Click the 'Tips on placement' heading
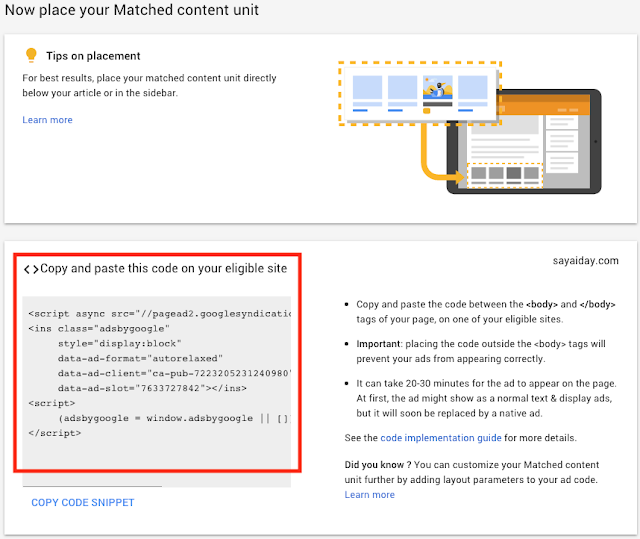Image resolution: width=640 pixels, height=539 pixels. (93, 56)
